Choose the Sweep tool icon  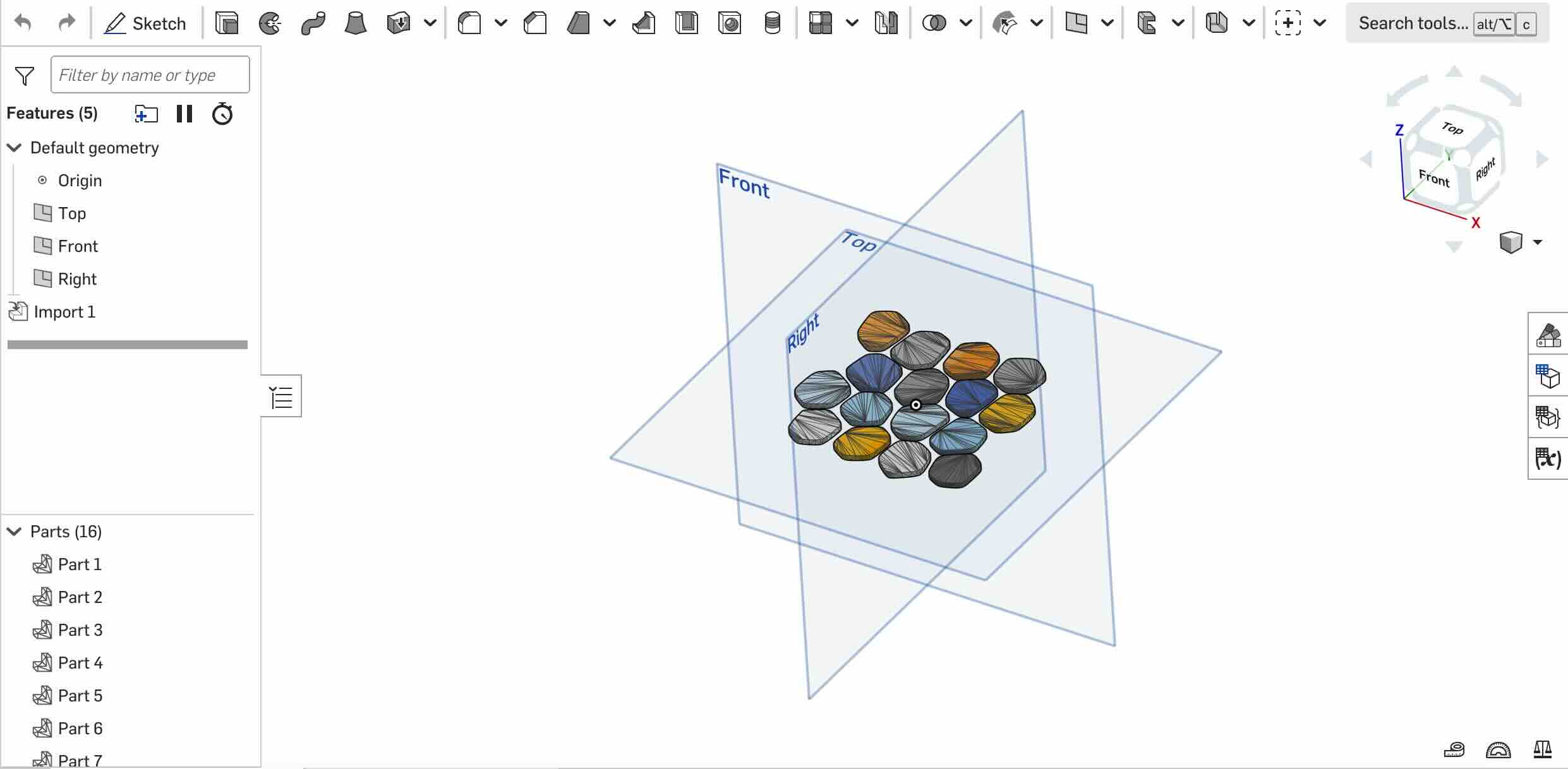(x=313, y=23)
